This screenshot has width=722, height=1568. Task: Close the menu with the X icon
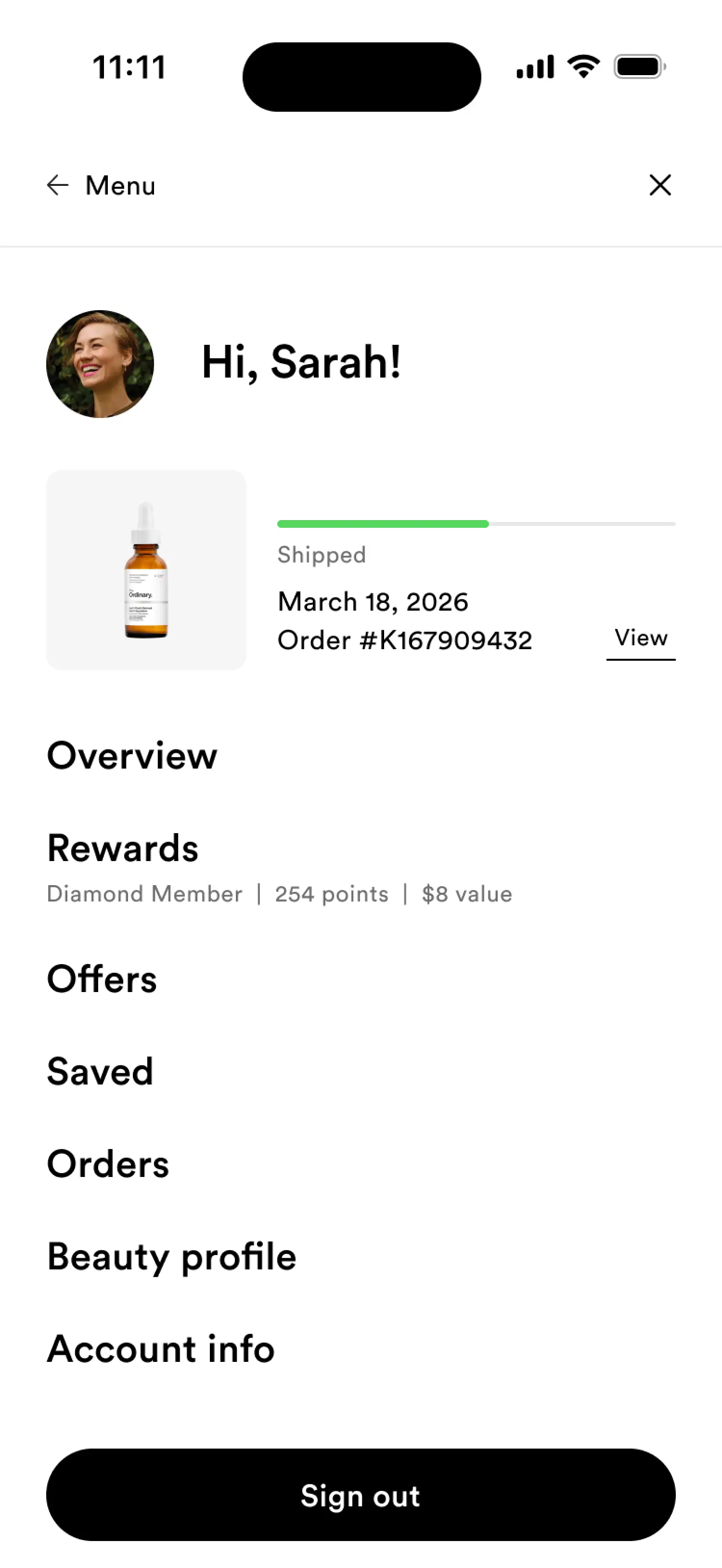(659, 185)
